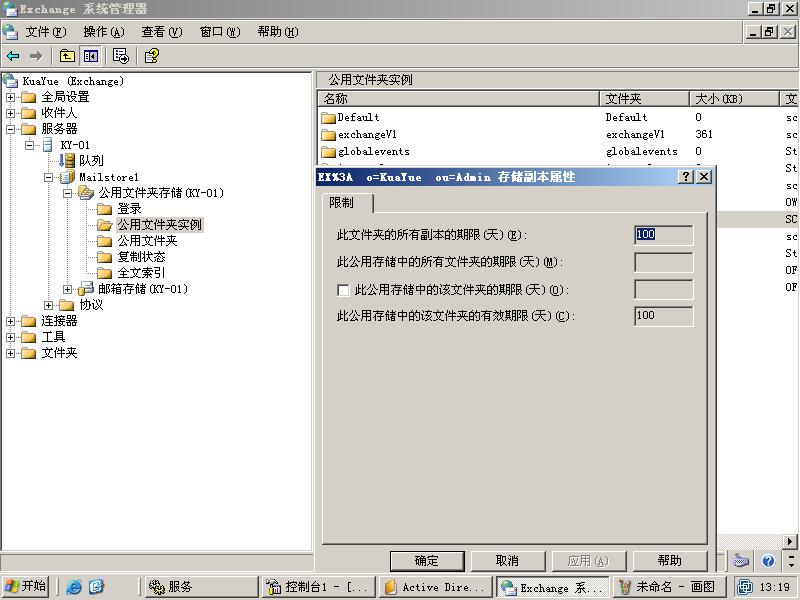Screen dimensions: 800x600
Task: Expand the 文件夹 tree node
Action: (x=10, y=353)
